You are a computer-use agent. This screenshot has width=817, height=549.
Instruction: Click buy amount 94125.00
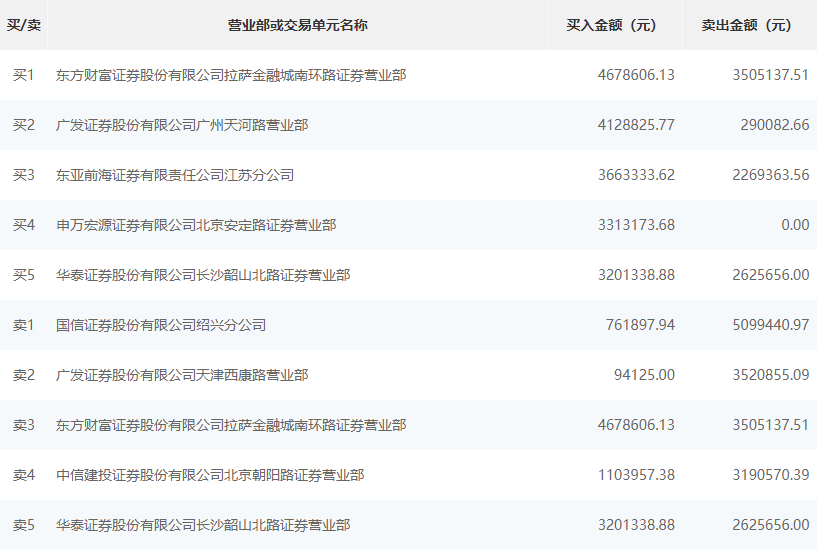tap(644, 375)
